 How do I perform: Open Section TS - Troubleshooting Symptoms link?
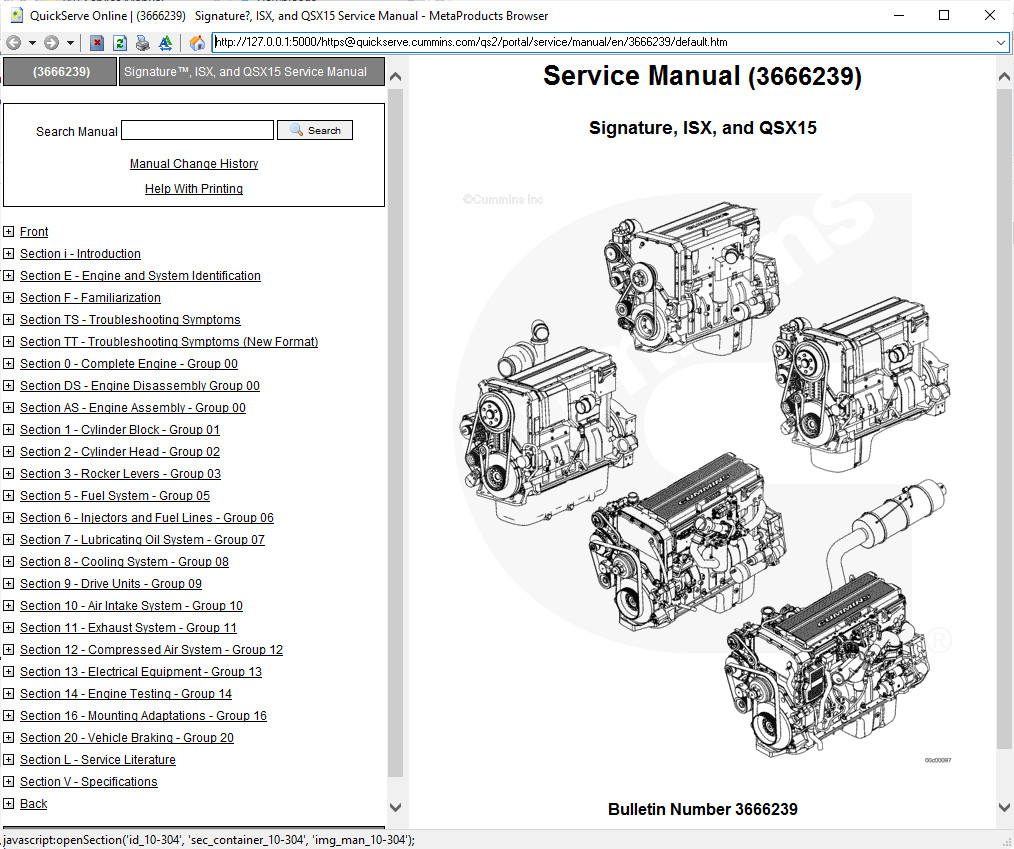tap(130, 319)
